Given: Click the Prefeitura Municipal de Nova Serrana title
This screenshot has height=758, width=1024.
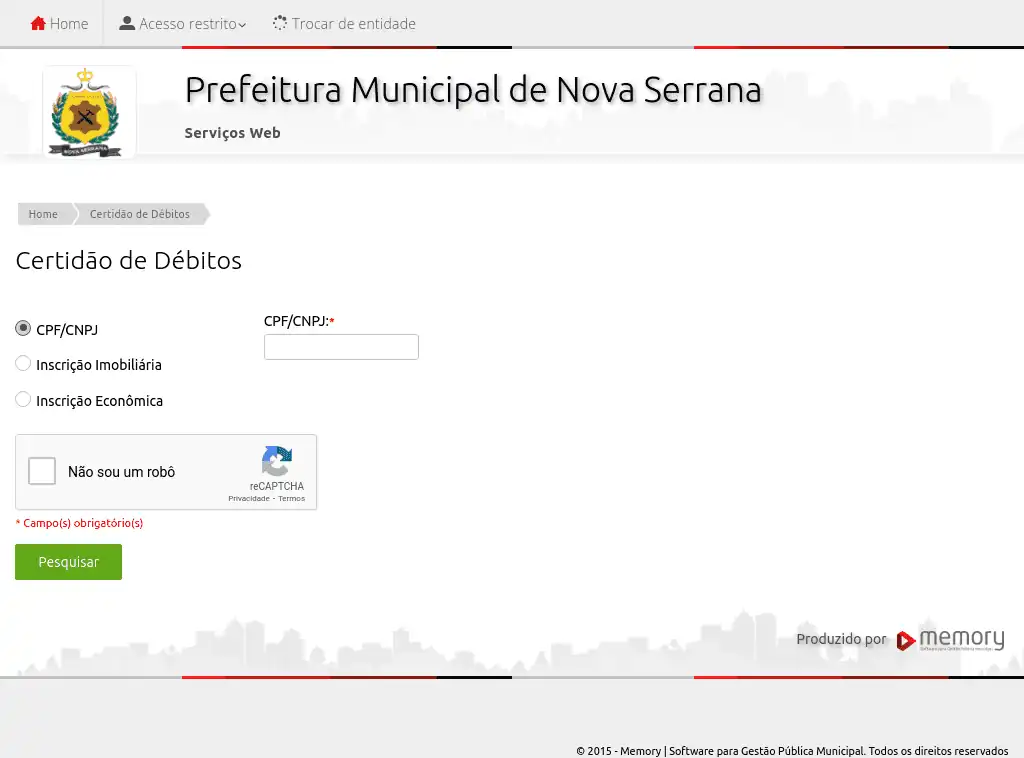Looking at the screenshot, I should (472, 90).
